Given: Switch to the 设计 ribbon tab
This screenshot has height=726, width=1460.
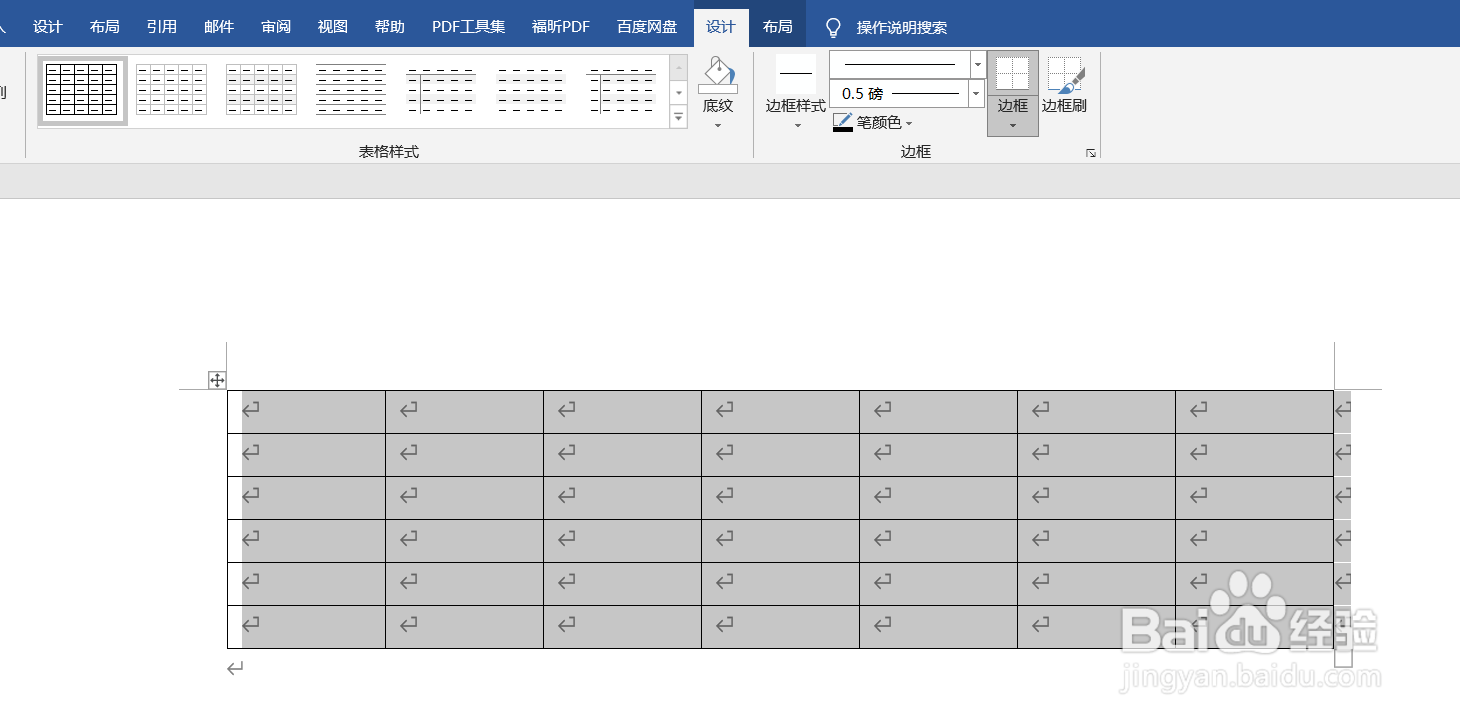Looking at the screenshot, I should coord(722,26).
